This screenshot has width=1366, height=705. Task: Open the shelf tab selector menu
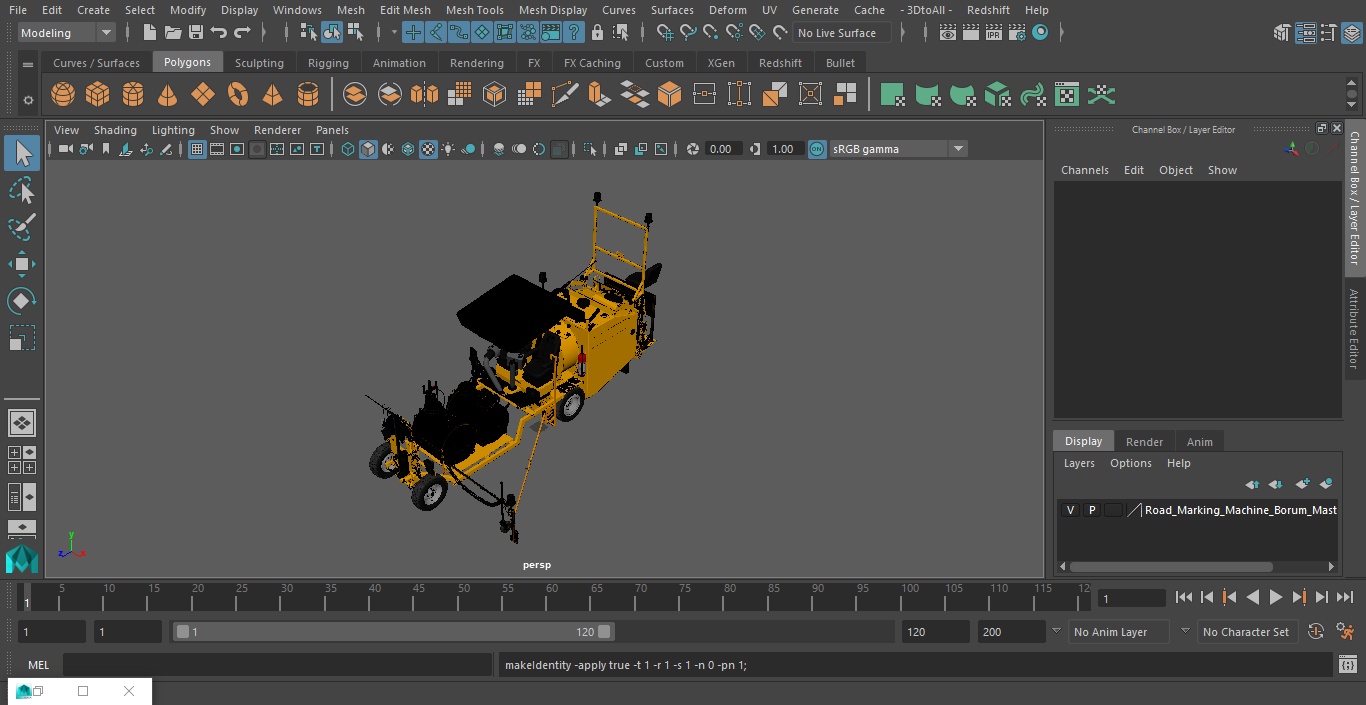(28, 64)
